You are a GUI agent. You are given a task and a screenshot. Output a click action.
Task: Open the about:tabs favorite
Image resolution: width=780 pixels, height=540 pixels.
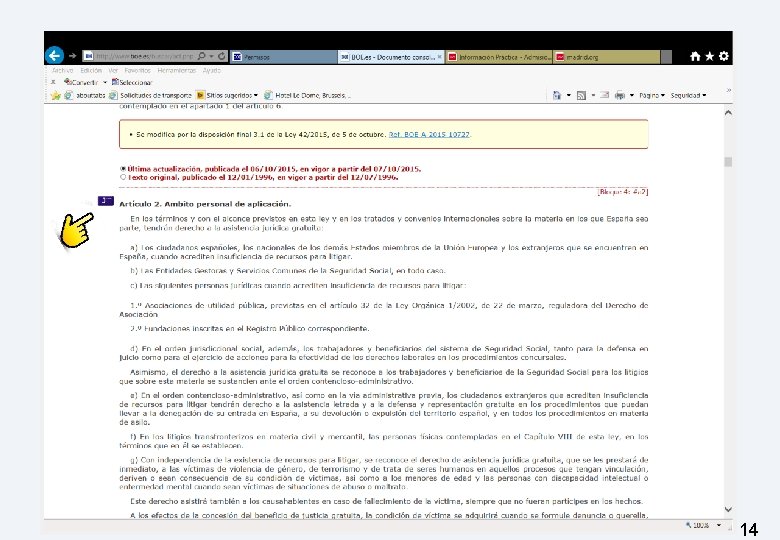pos(85,95)
